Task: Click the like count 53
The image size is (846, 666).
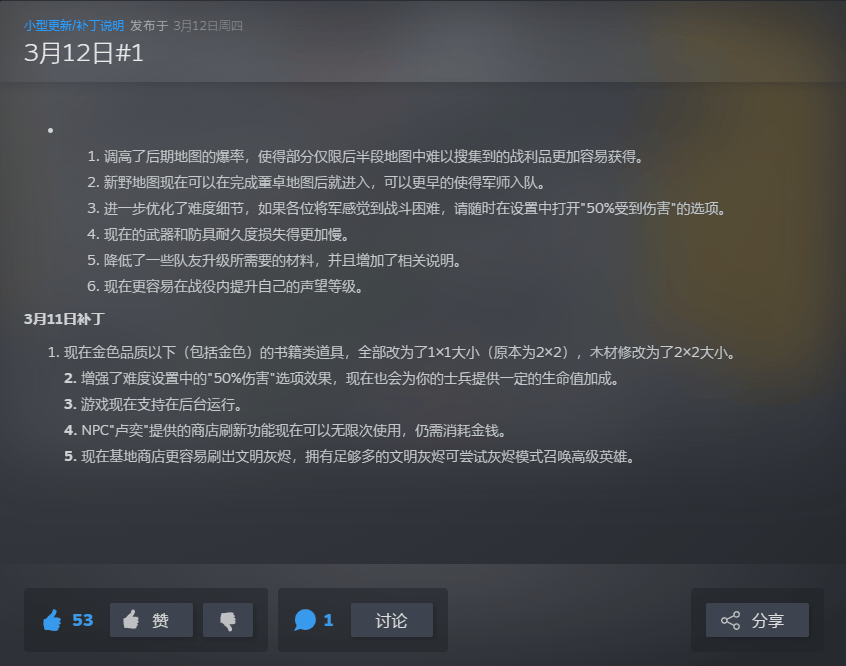Action: pos(83,620)
